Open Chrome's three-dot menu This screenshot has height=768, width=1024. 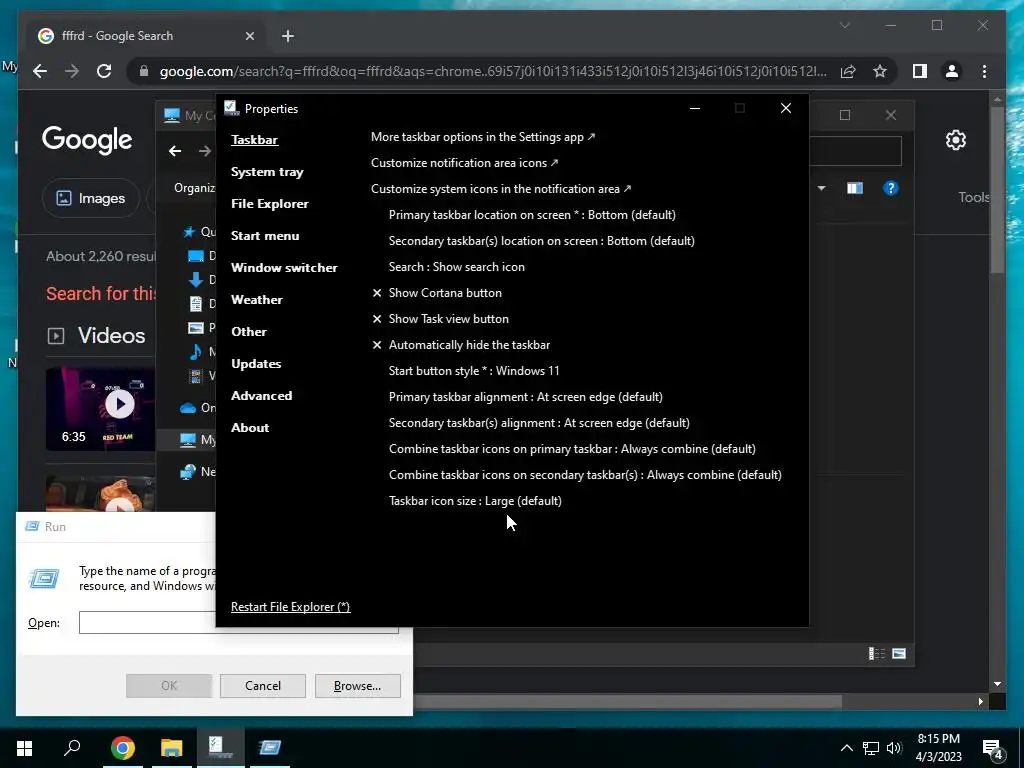(984, 71)
